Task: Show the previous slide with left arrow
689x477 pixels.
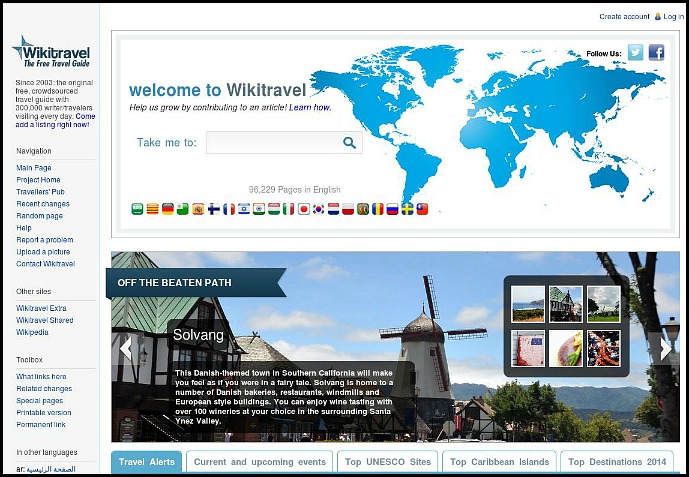Action: pos(125,348)
